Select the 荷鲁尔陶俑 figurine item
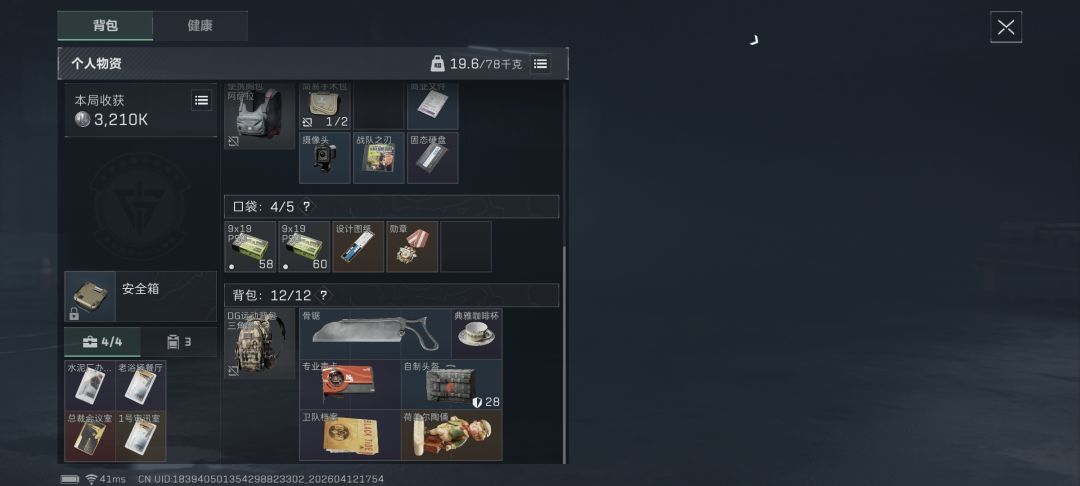The width and height of the screenshot is (1080, 486). pyautogui.click(x=452, y=436)
